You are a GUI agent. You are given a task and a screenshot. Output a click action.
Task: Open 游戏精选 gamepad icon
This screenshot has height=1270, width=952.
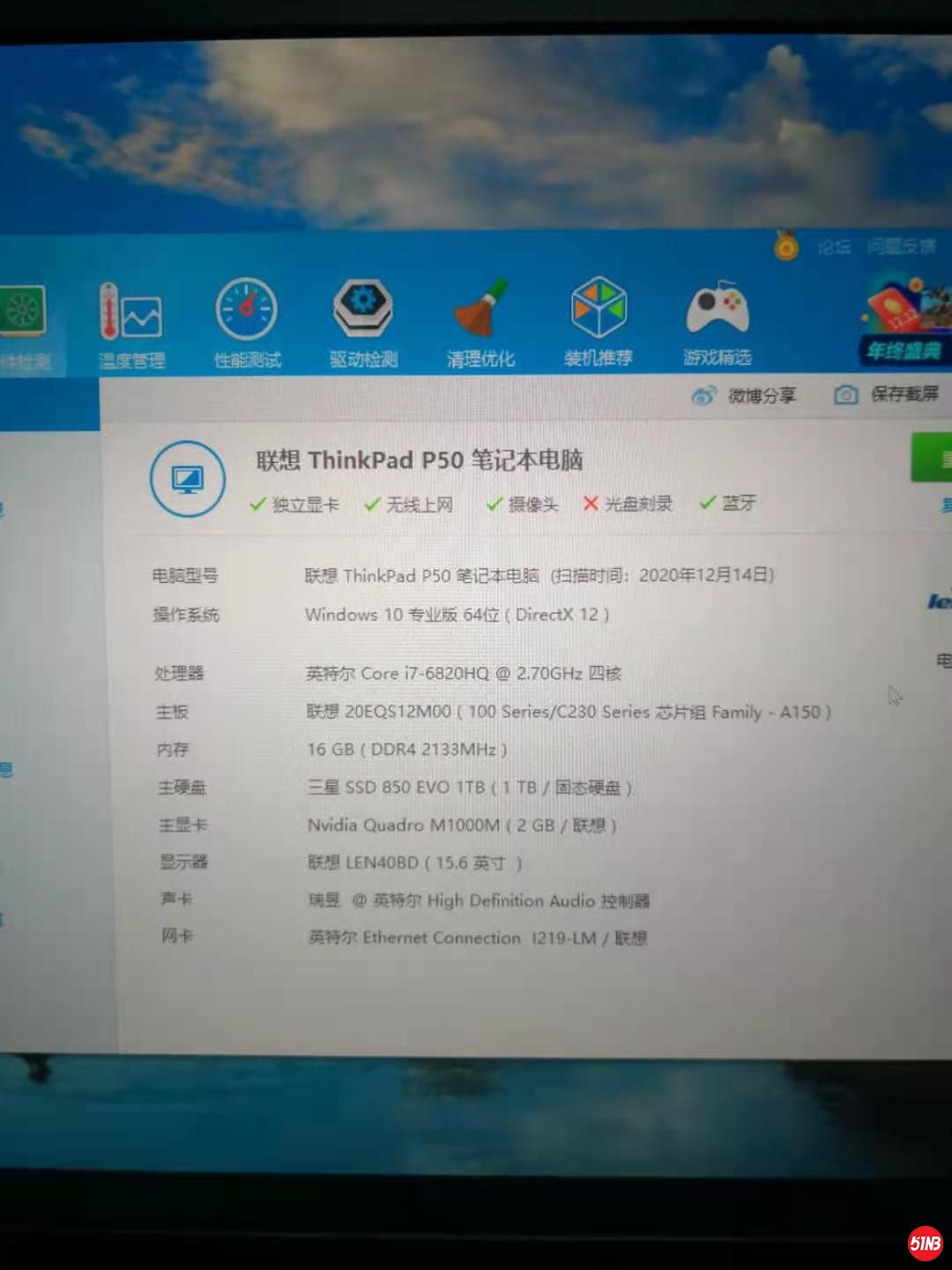pyautogui.click(x=717, y=321)
